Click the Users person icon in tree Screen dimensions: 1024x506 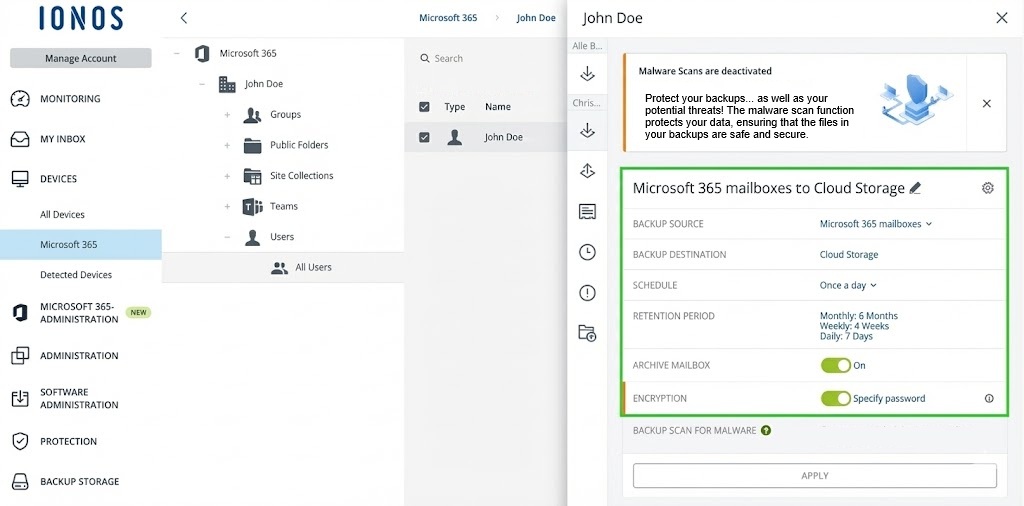click(252, 237)
